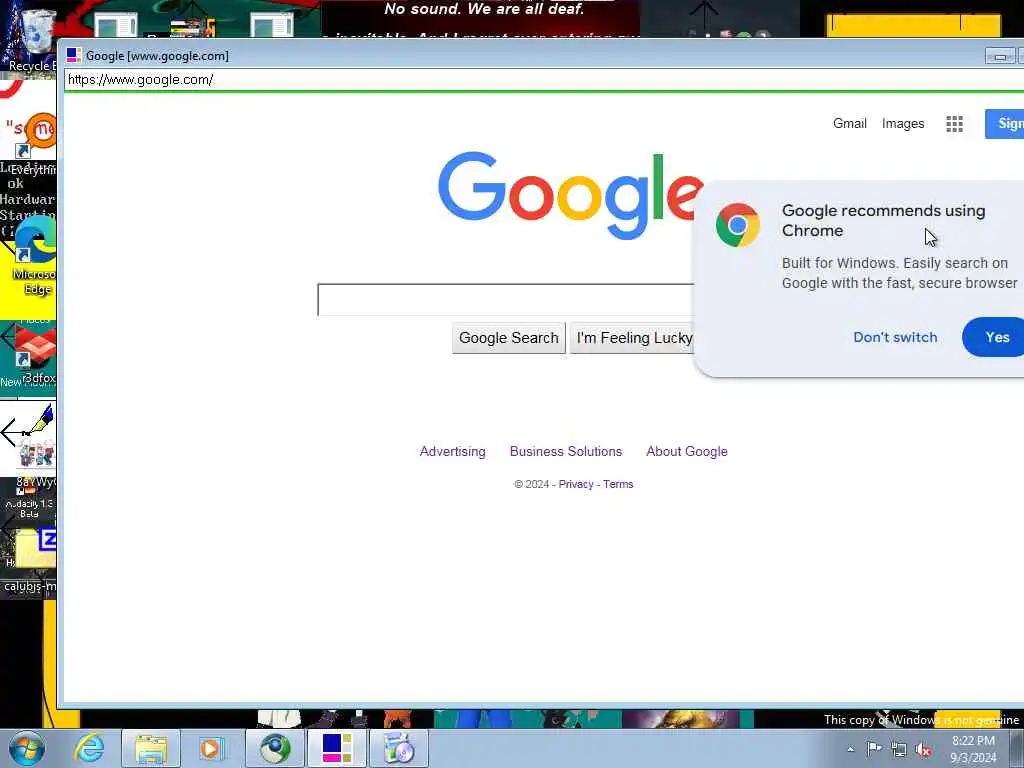Click the Google recommends using Chrome heading

[884, 221]
